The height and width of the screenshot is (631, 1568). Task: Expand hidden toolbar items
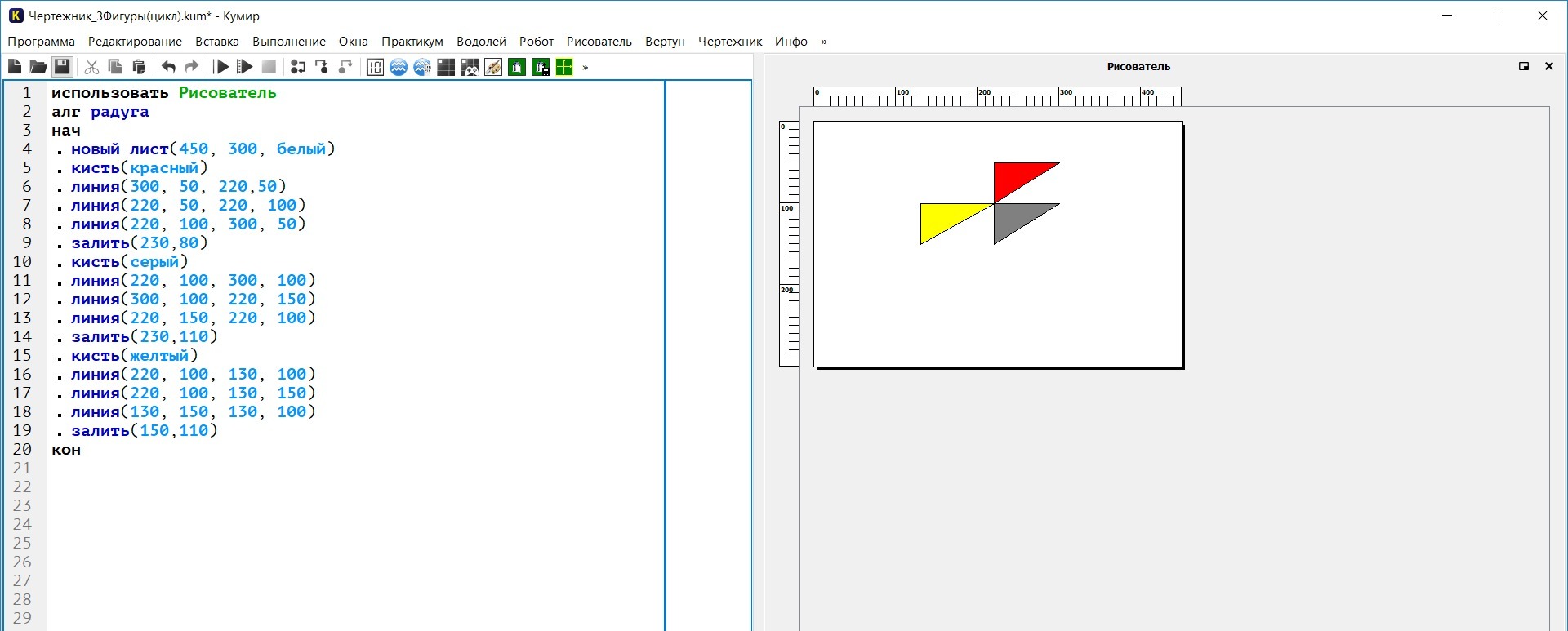pos(586,67)
